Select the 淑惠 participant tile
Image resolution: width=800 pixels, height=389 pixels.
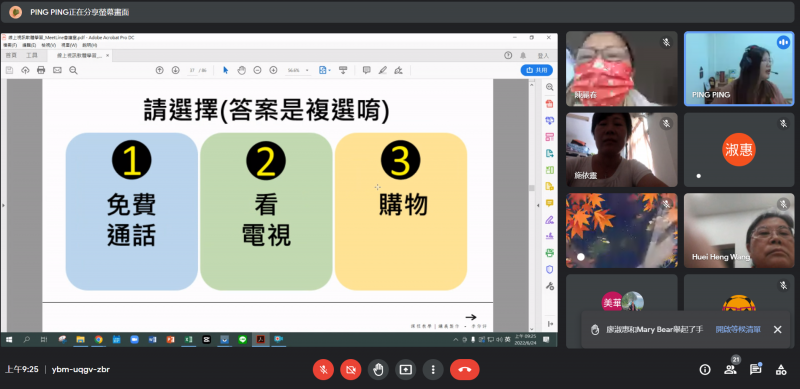point(739,150)
